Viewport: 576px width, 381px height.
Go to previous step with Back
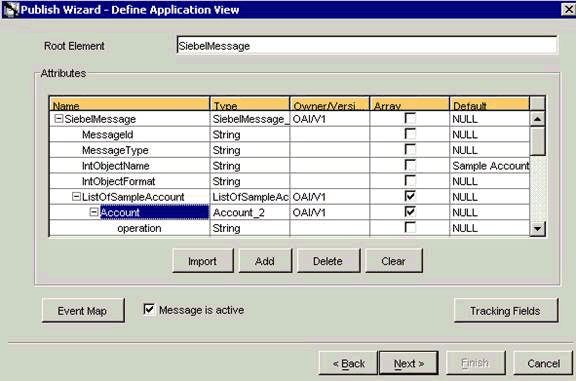pos(348,363)
